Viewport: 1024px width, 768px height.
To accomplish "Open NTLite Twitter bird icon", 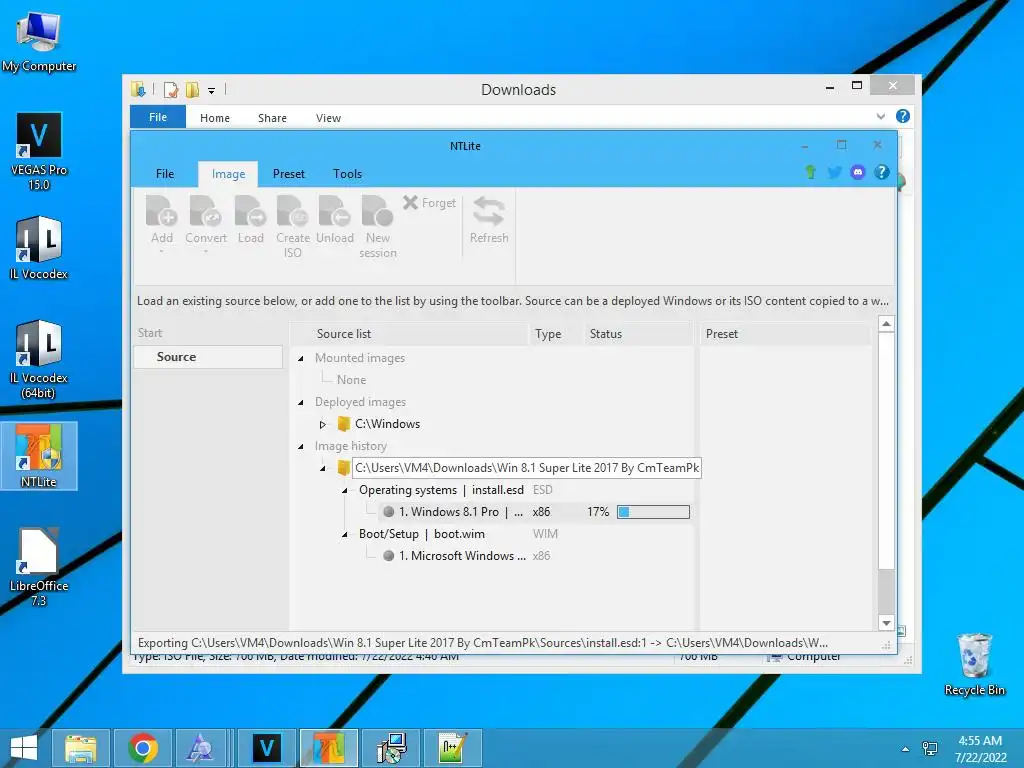I will (x=834, y=172).
